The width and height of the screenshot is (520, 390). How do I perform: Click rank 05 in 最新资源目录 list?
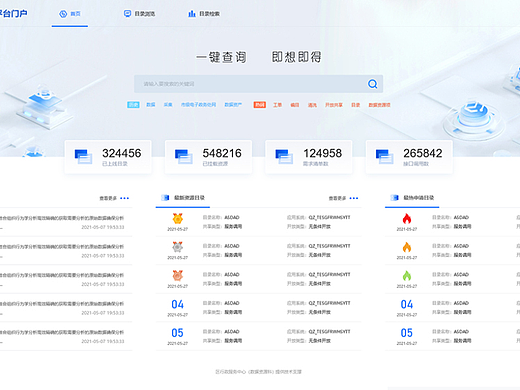point(178,333)
